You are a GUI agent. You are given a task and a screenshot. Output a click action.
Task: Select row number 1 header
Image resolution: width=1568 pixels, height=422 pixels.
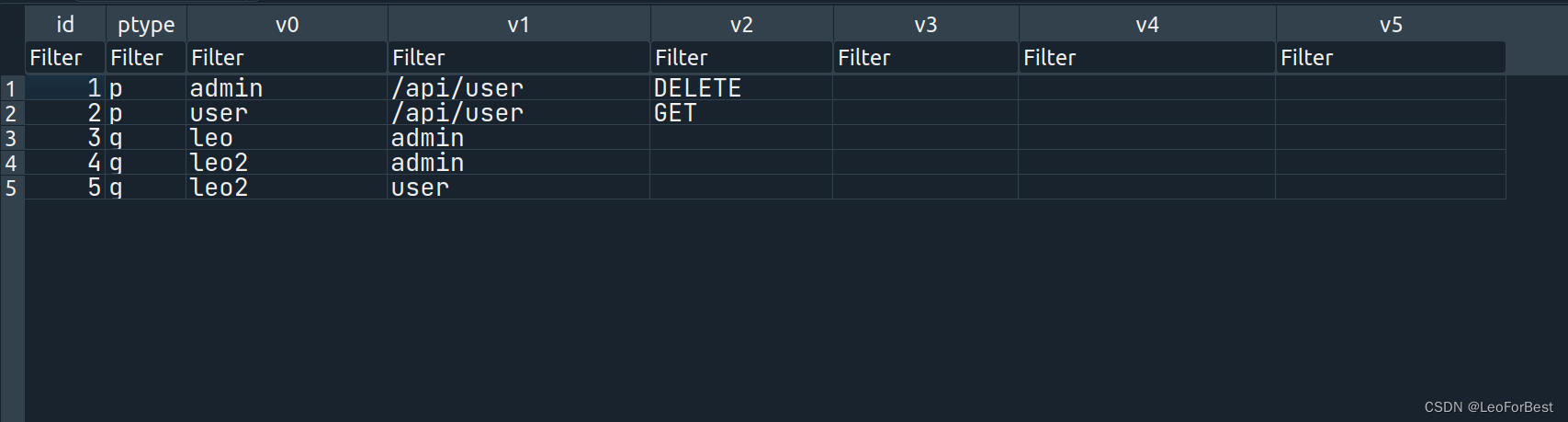(12, 88)
